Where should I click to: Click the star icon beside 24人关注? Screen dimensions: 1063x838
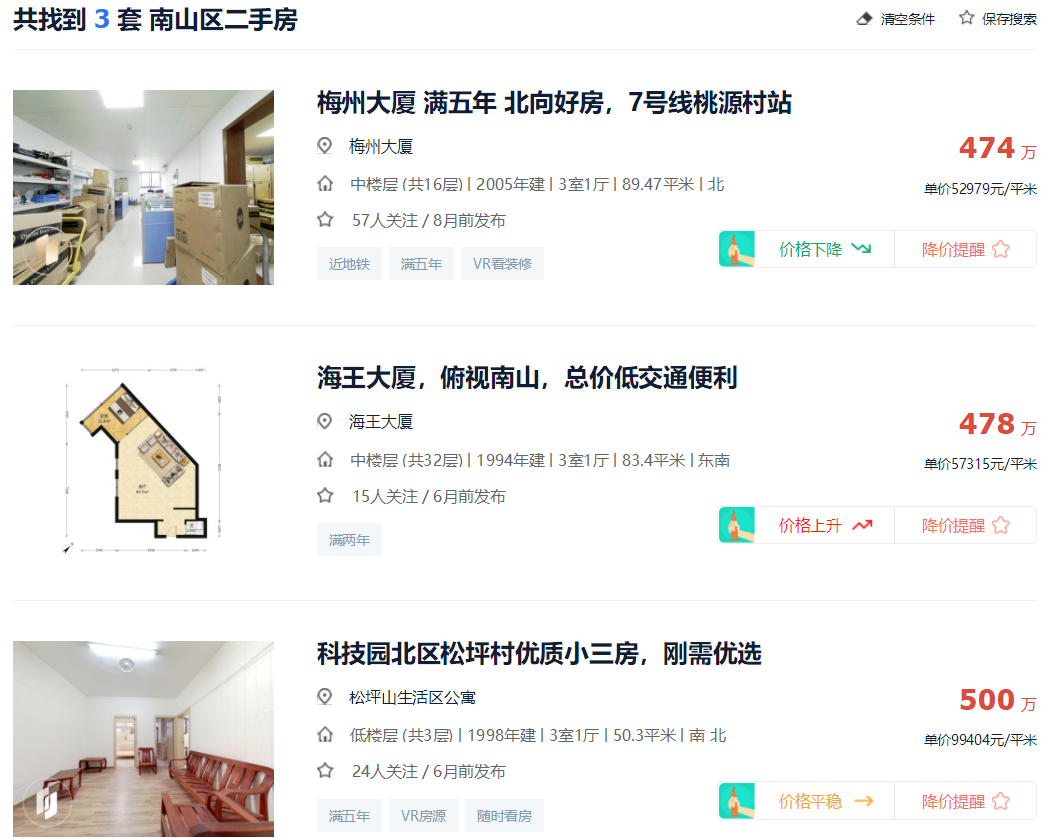coord(325,771)
